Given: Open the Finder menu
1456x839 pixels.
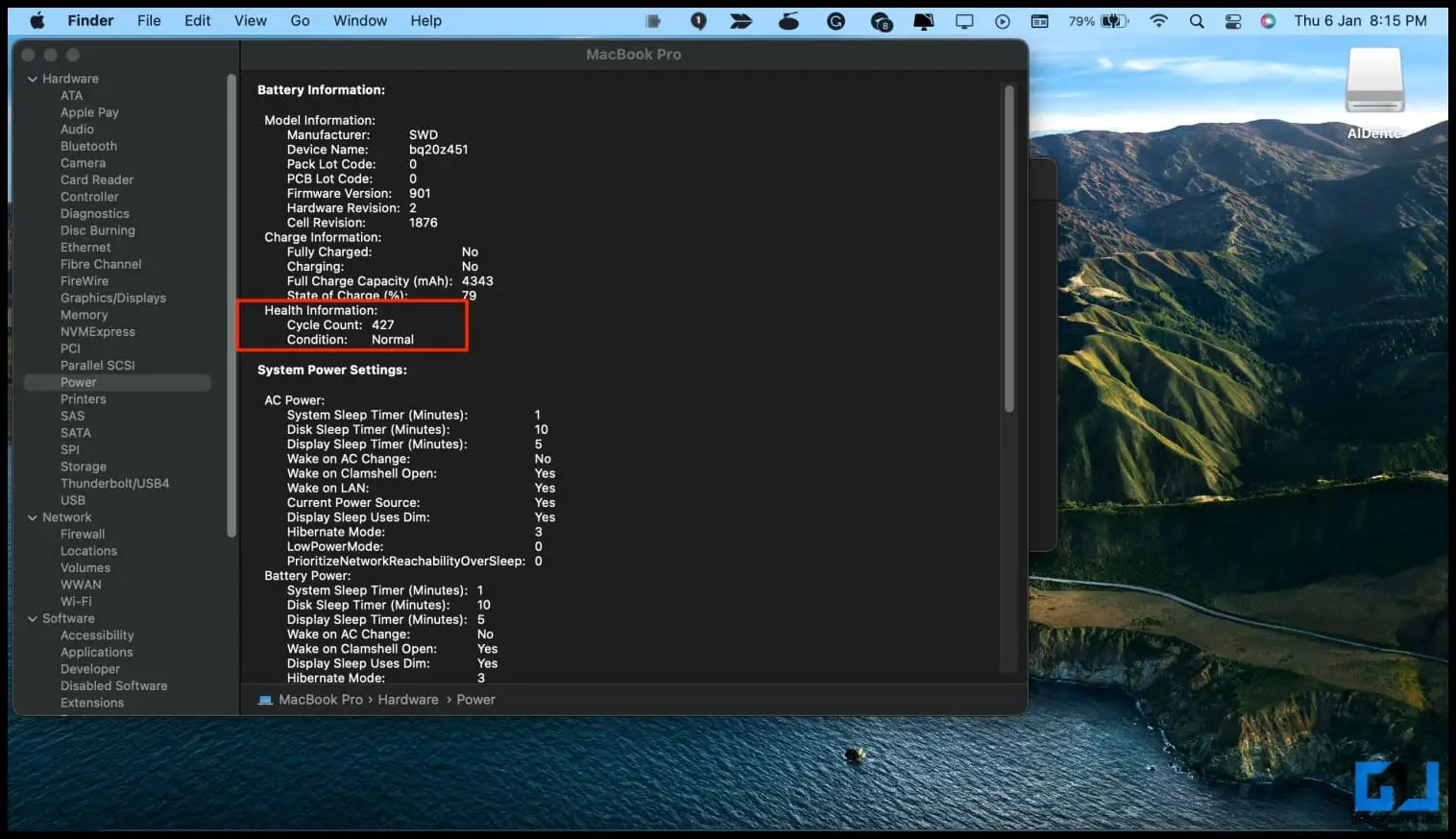Looking at the screenshot, I should click(90, 20).
